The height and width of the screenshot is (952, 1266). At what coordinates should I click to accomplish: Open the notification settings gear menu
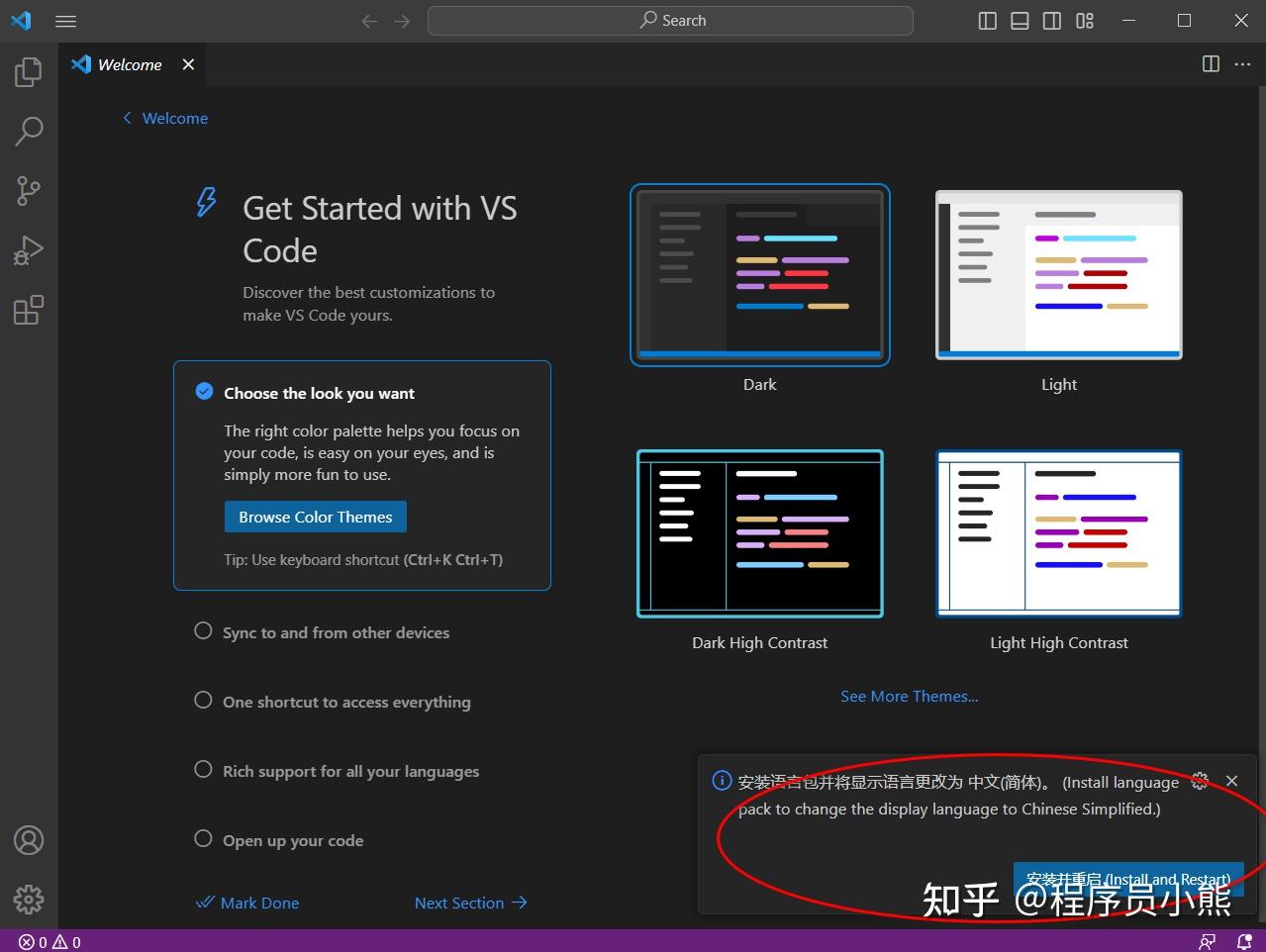click(1200, 781)
